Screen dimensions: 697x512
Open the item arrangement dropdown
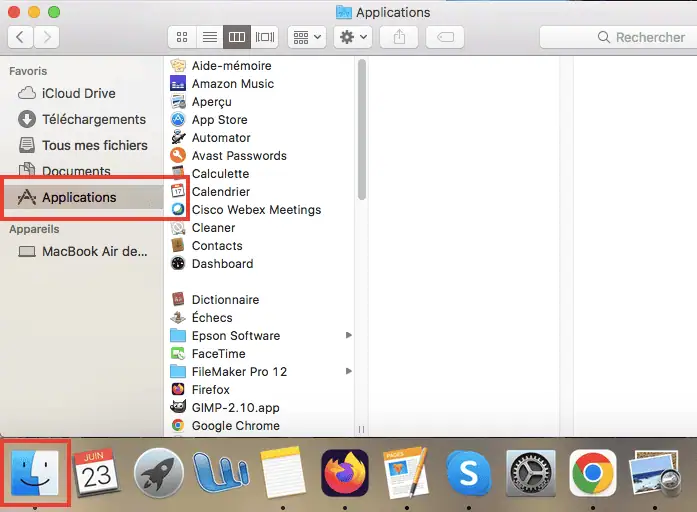pyautogui.click(x=307, y=37)
